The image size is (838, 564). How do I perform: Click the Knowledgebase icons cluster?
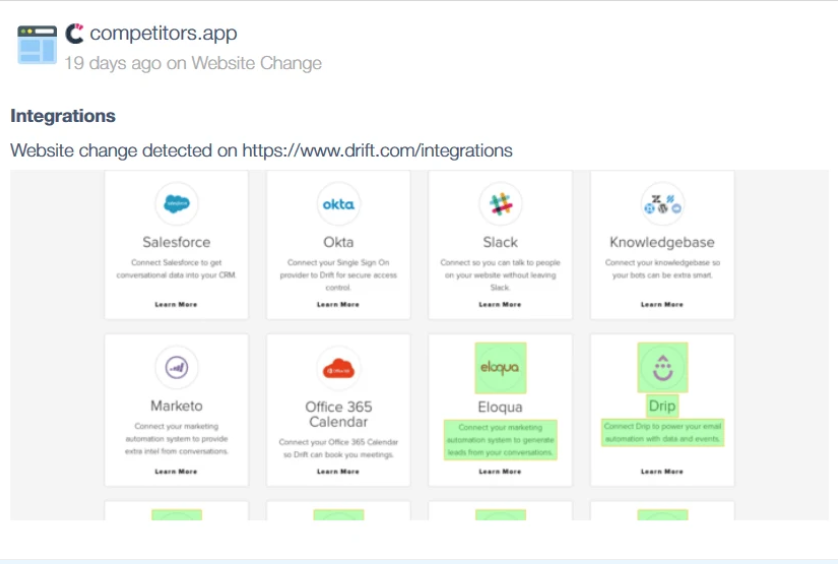662,204
